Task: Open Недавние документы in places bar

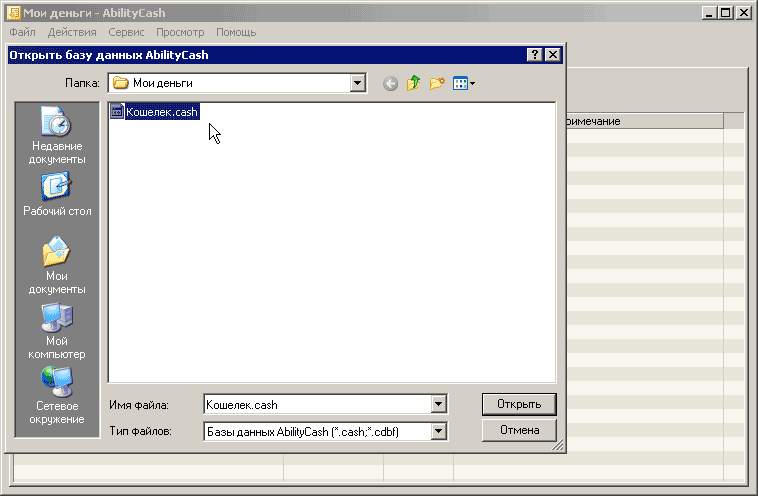Action: (x=57, y=136)
